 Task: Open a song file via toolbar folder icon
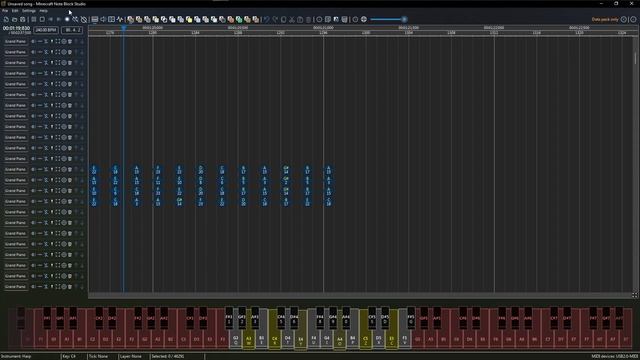pos(14,19)
